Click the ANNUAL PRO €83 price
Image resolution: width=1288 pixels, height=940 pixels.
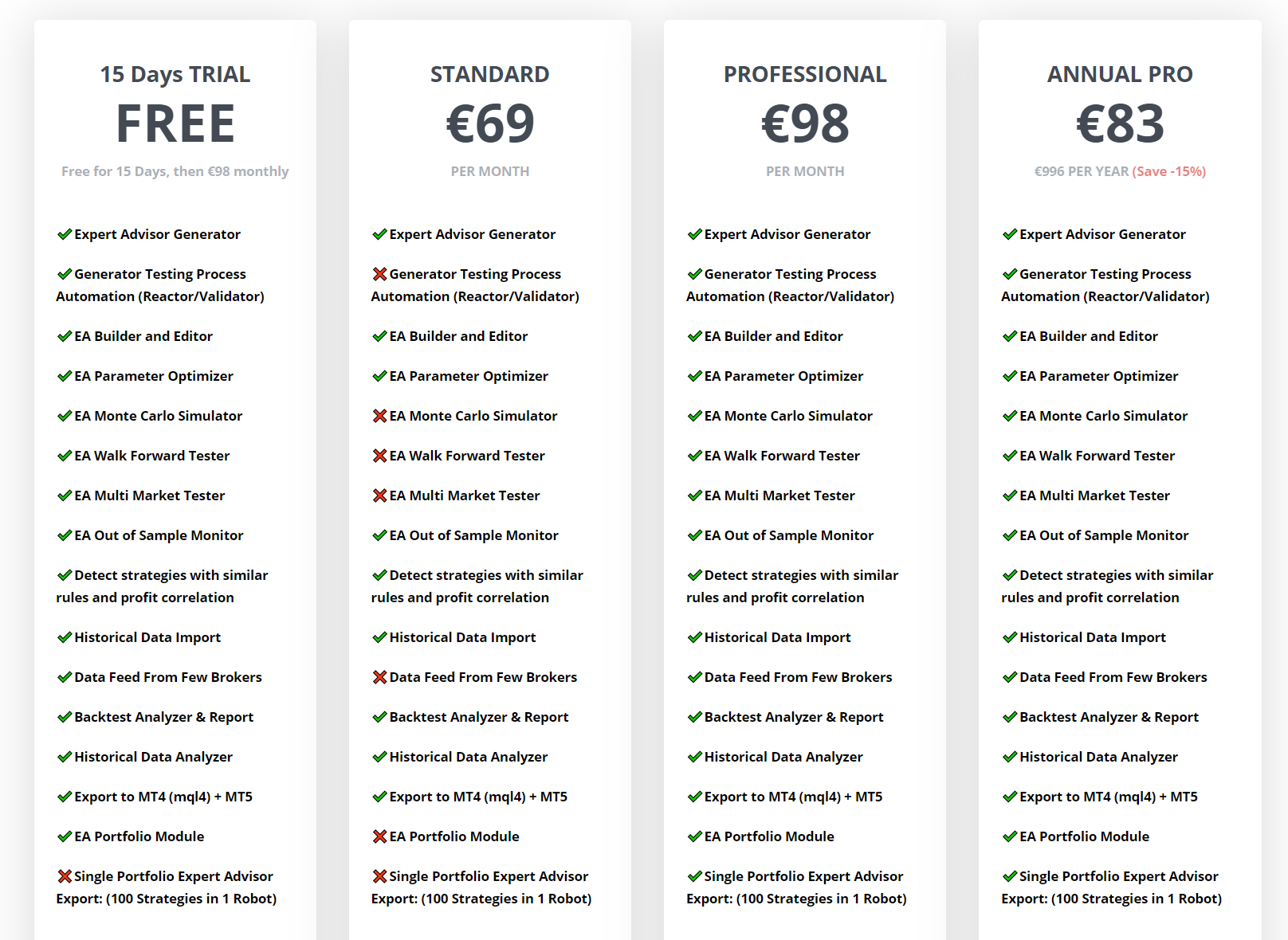(1120, 123)
